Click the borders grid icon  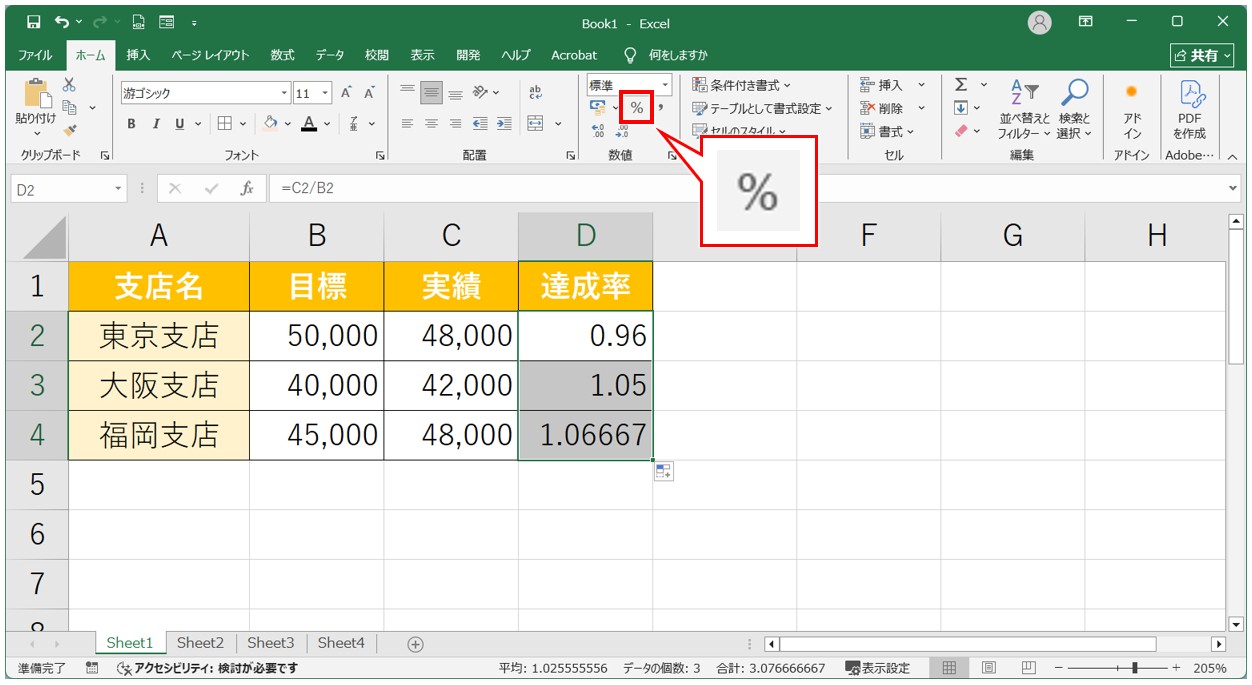pyautogui.click(x=225, y=124)
